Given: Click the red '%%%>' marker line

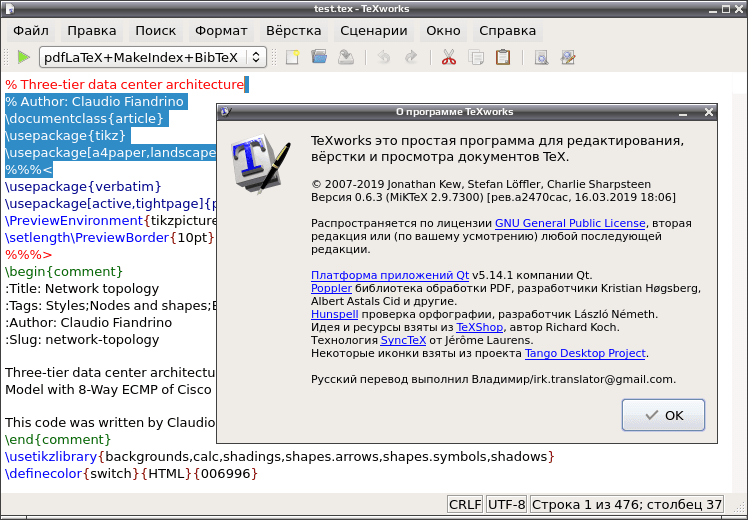Looking at the screenshot, I should tap(29, 255).
